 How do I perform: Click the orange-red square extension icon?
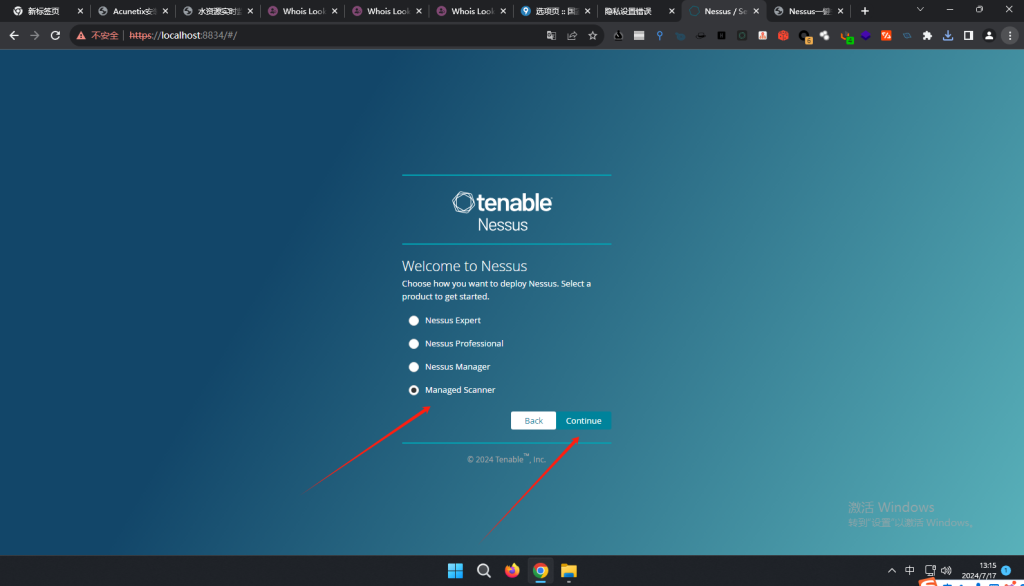point(886,35)
